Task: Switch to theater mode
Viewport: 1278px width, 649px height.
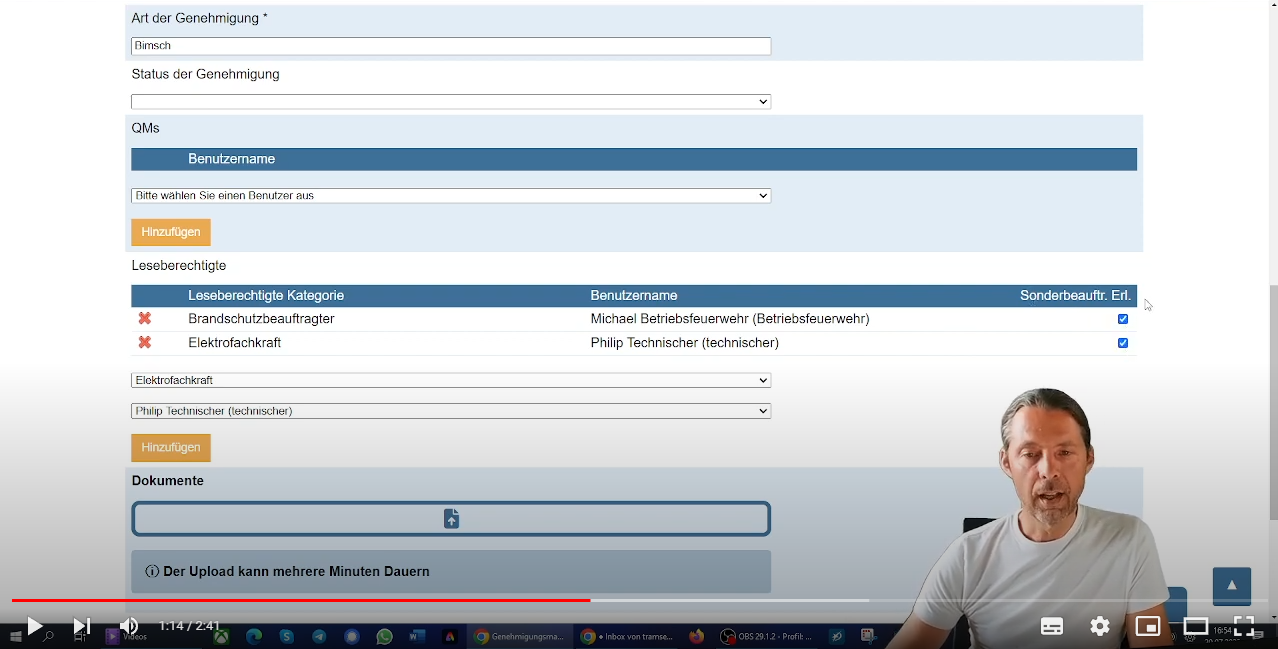Action: pos(1196,627)
